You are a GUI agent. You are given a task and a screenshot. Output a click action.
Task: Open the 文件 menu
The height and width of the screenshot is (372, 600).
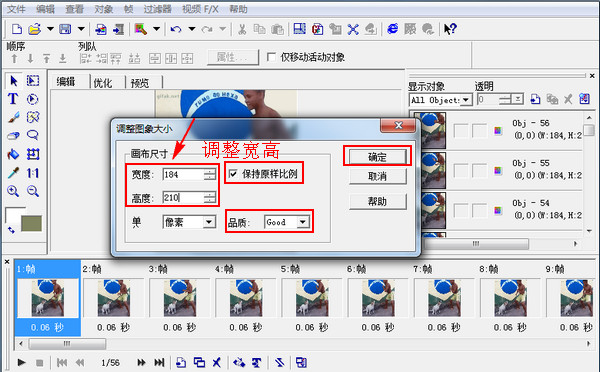(x=16, y=9)
